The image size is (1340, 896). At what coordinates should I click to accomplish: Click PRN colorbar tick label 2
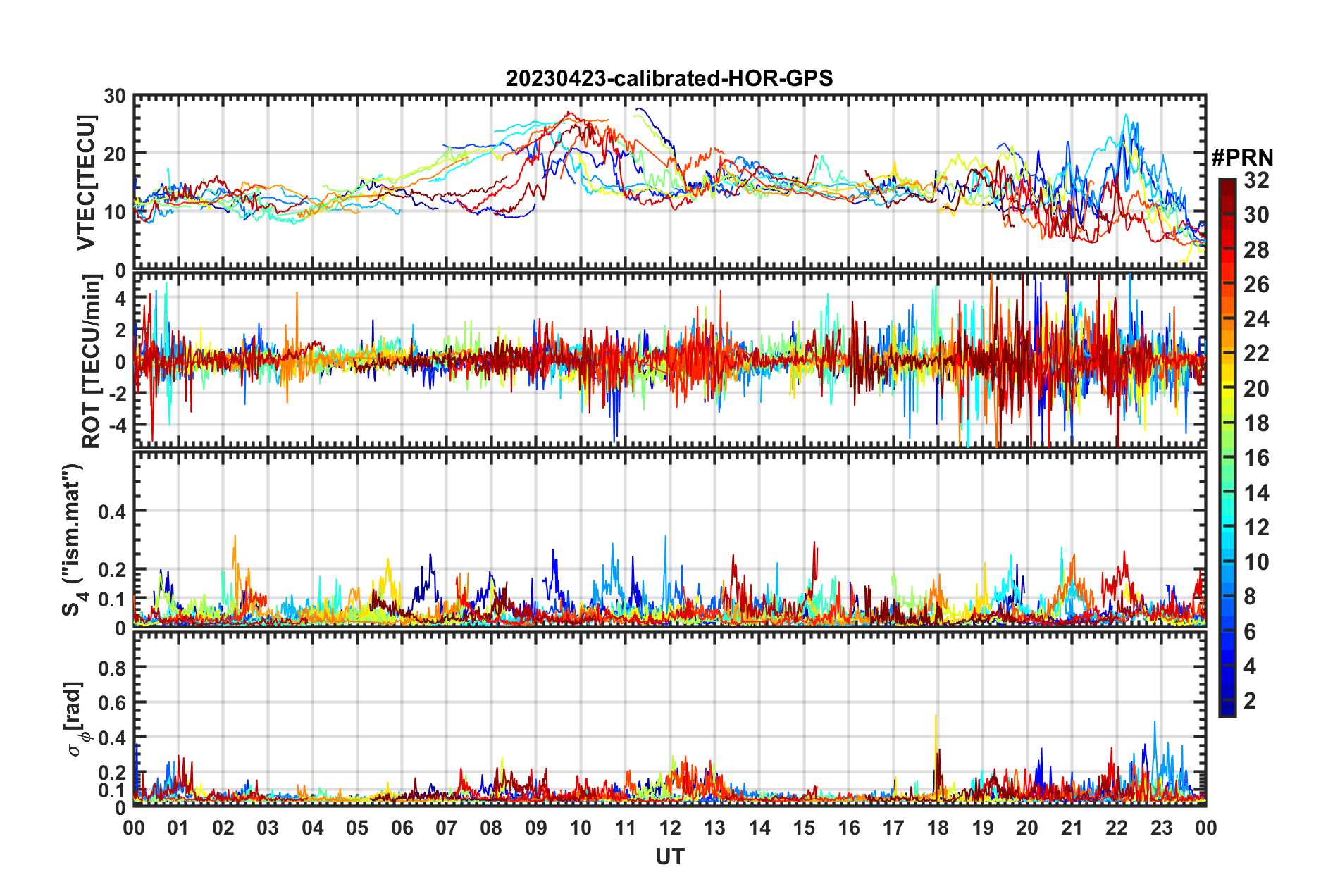[1250, 701]
